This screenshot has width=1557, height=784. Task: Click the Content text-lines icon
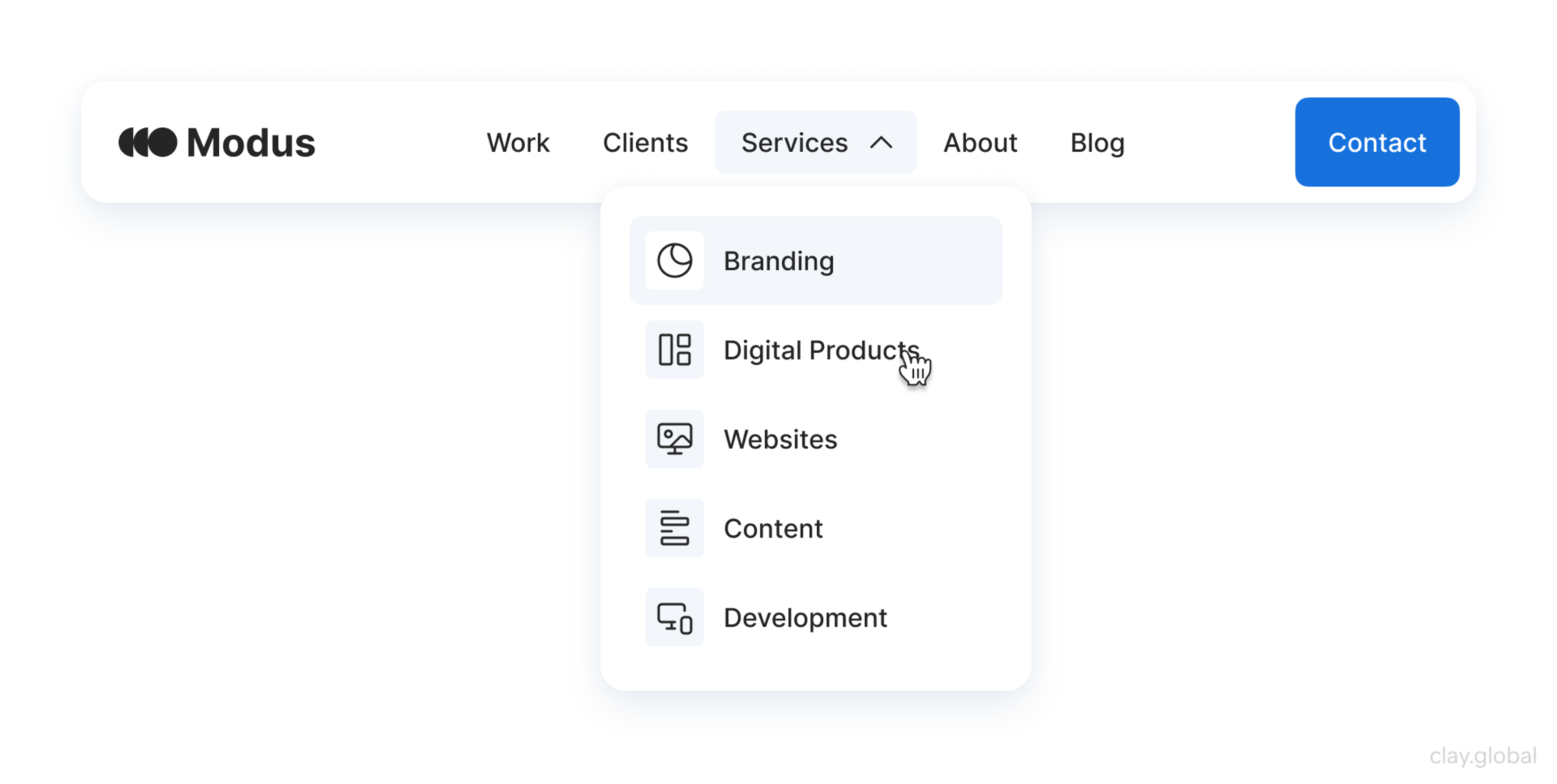(675, 528)
